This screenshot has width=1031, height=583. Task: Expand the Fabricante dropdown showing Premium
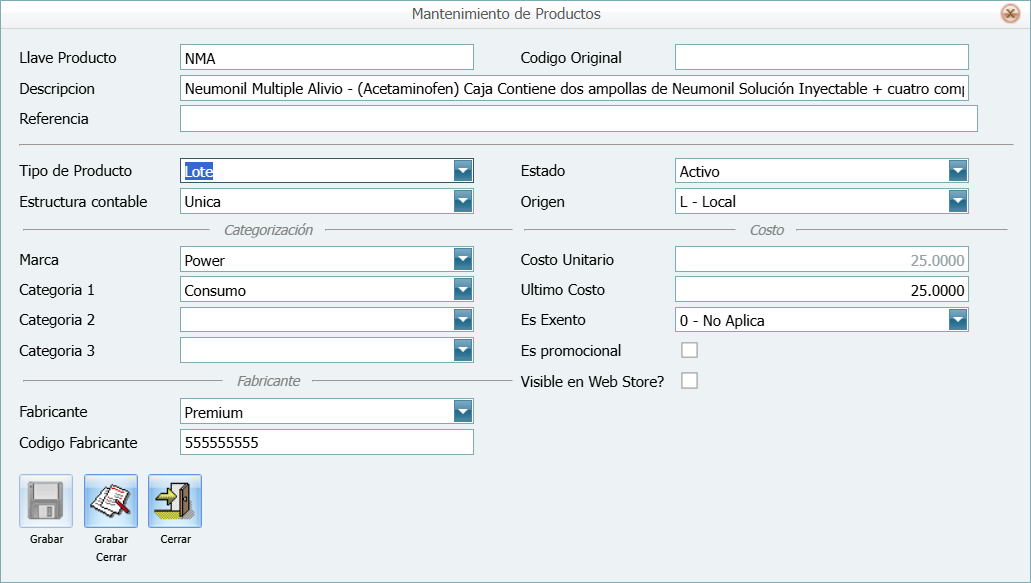[462, 411]
